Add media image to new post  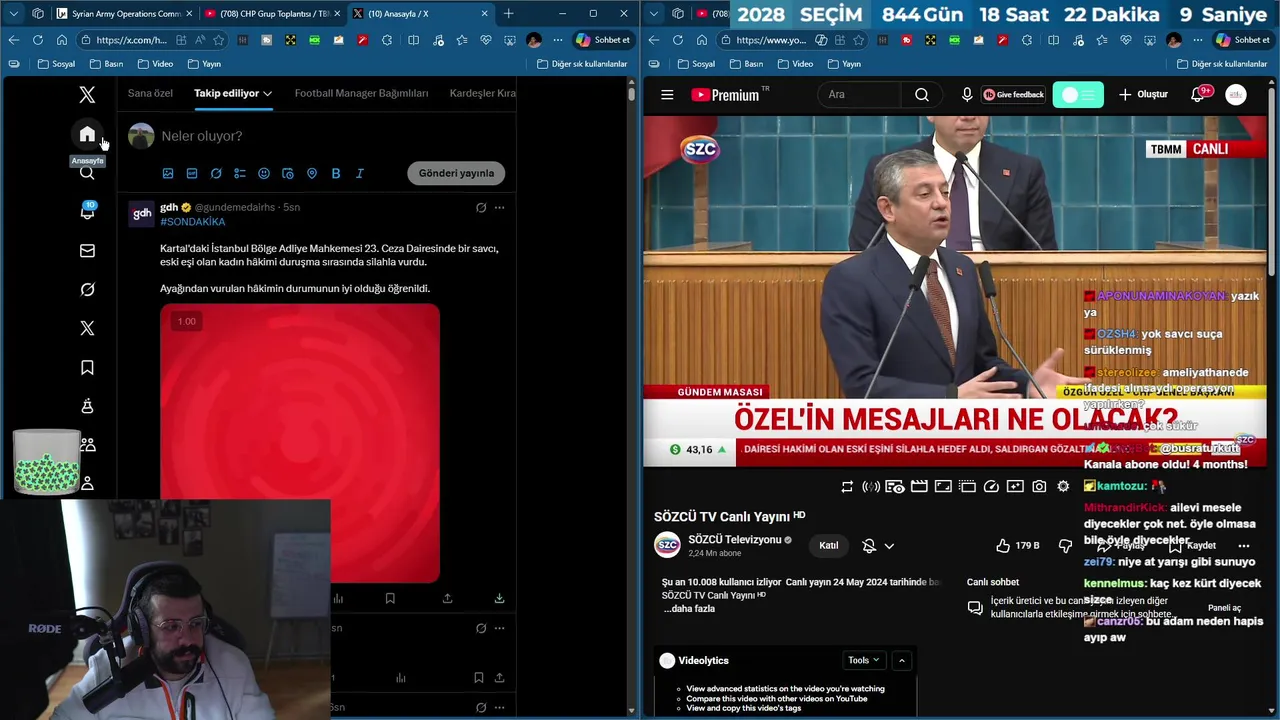[x=168, y=173]
